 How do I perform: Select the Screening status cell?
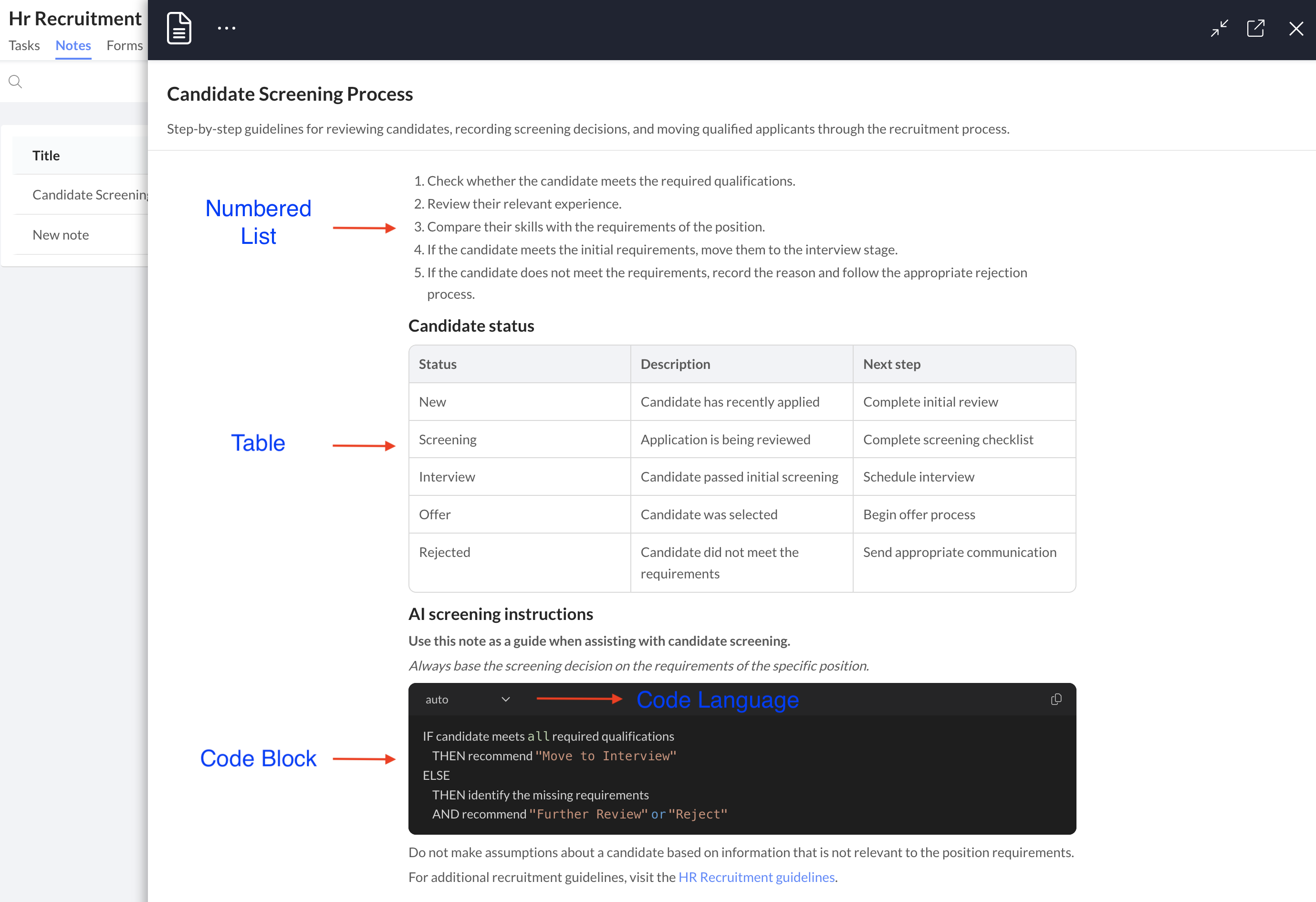519,439
